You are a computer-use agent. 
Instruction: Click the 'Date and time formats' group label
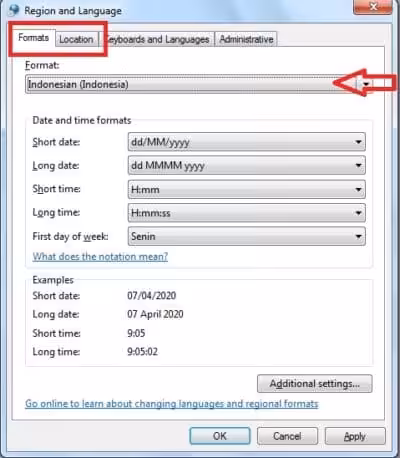click(x=82, y=120)
